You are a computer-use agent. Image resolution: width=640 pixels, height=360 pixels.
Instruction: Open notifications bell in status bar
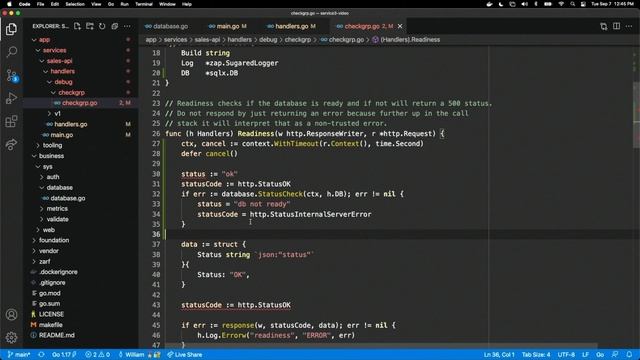click(x=629, y=354)
